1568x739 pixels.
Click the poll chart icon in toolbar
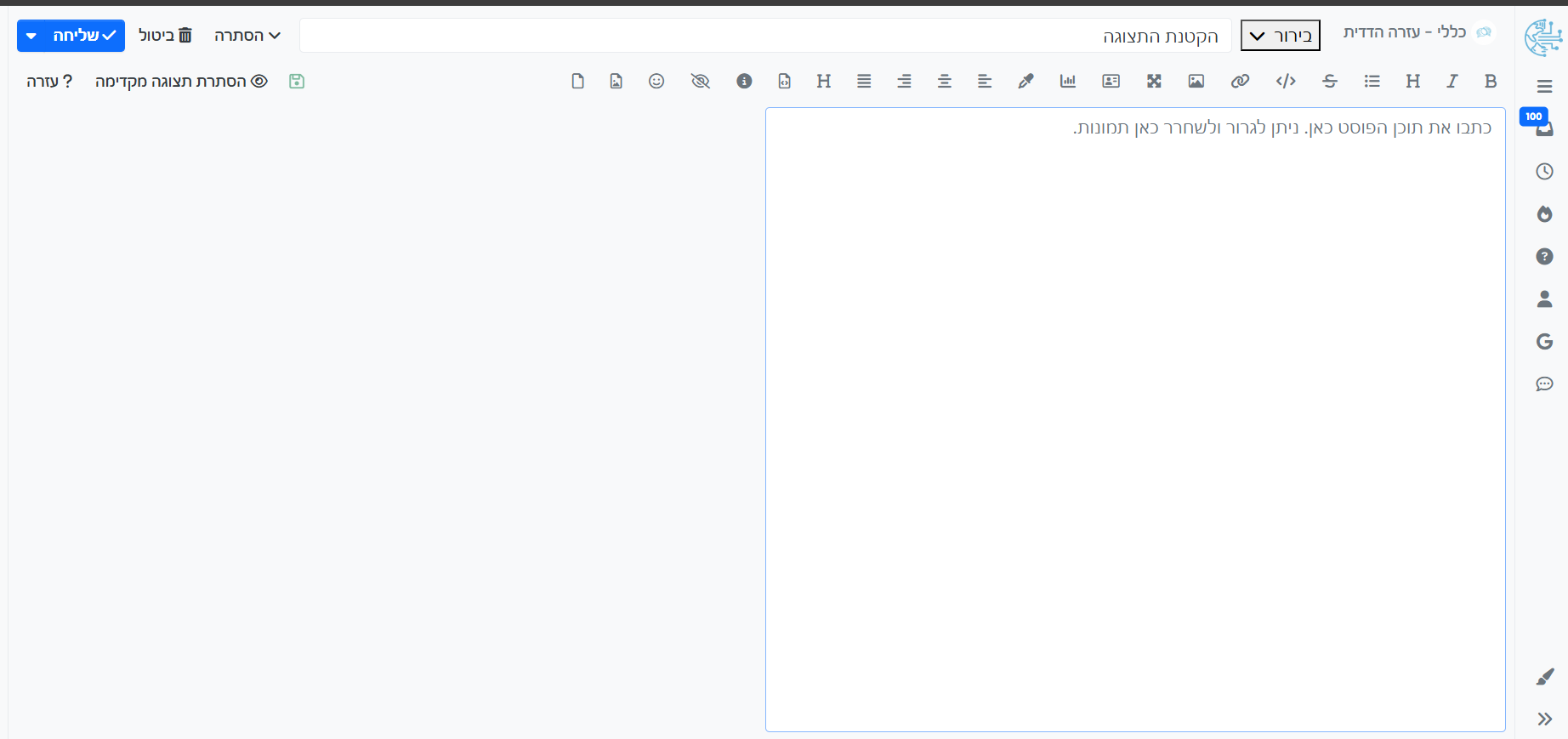click(1067, 81)
